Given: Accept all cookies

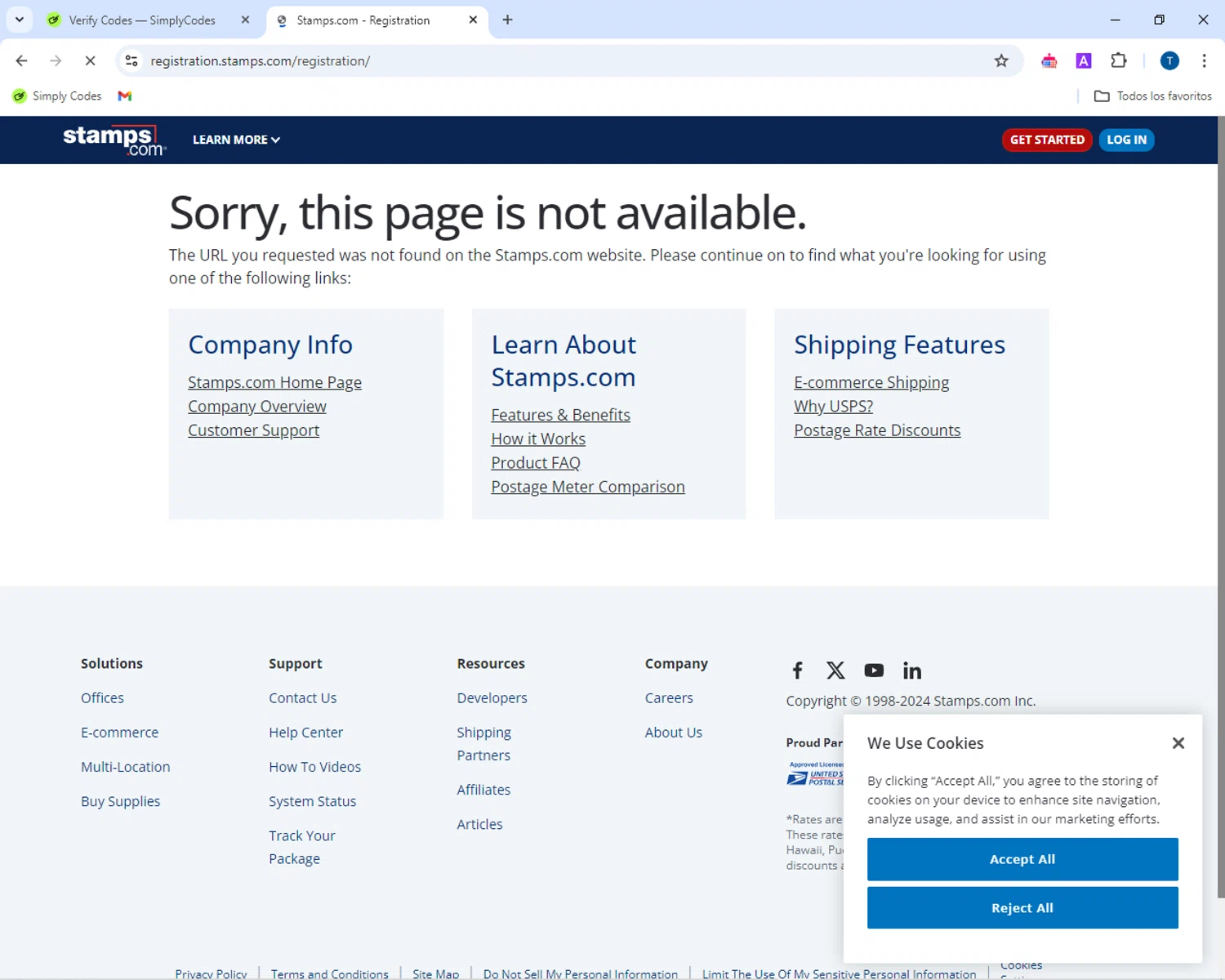Looking at the screenshot, I should pyautogui.click(x=1022, y=859).
